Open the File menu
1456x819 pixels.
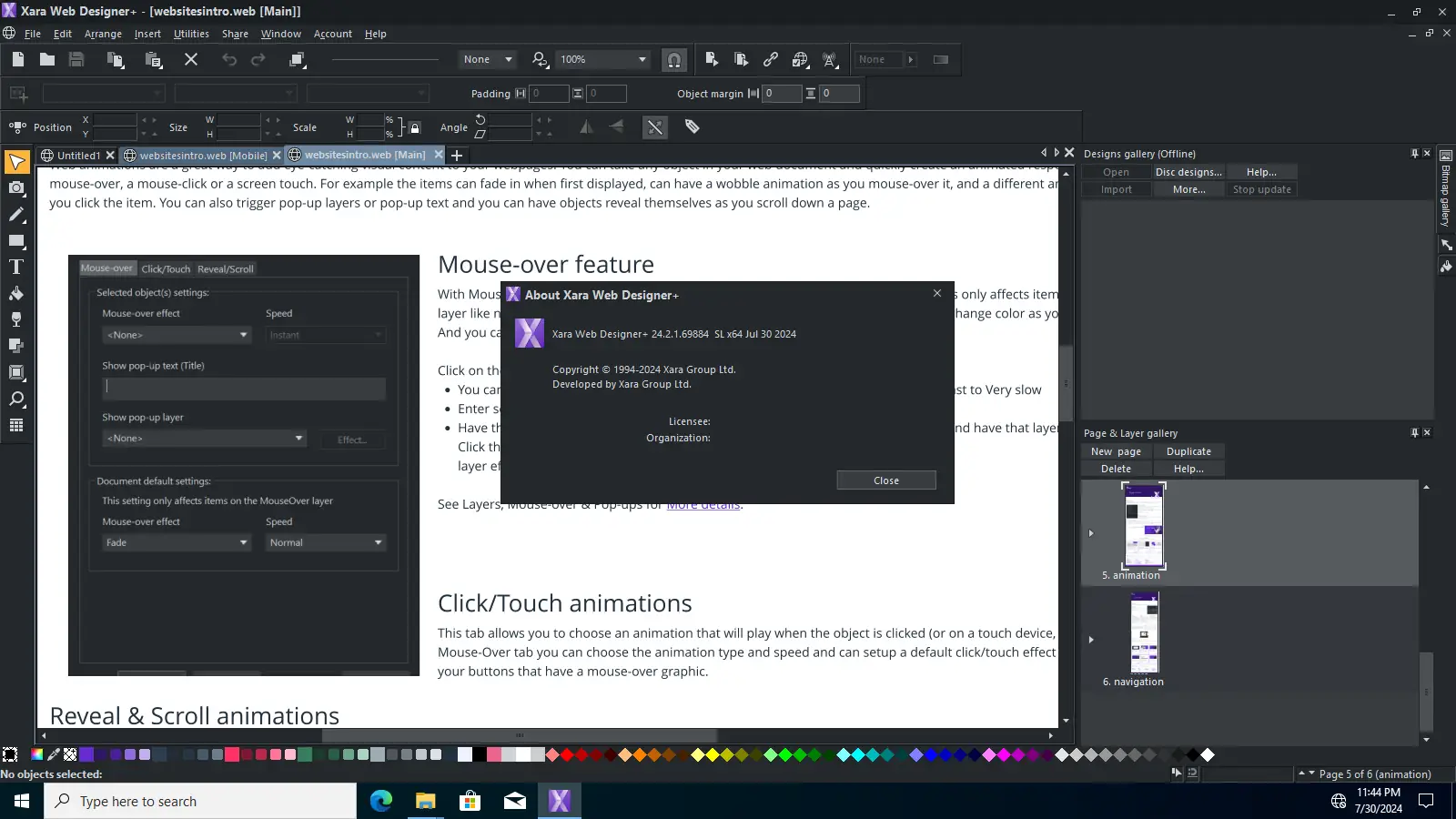pyautogui.click(x=33, y=34)
